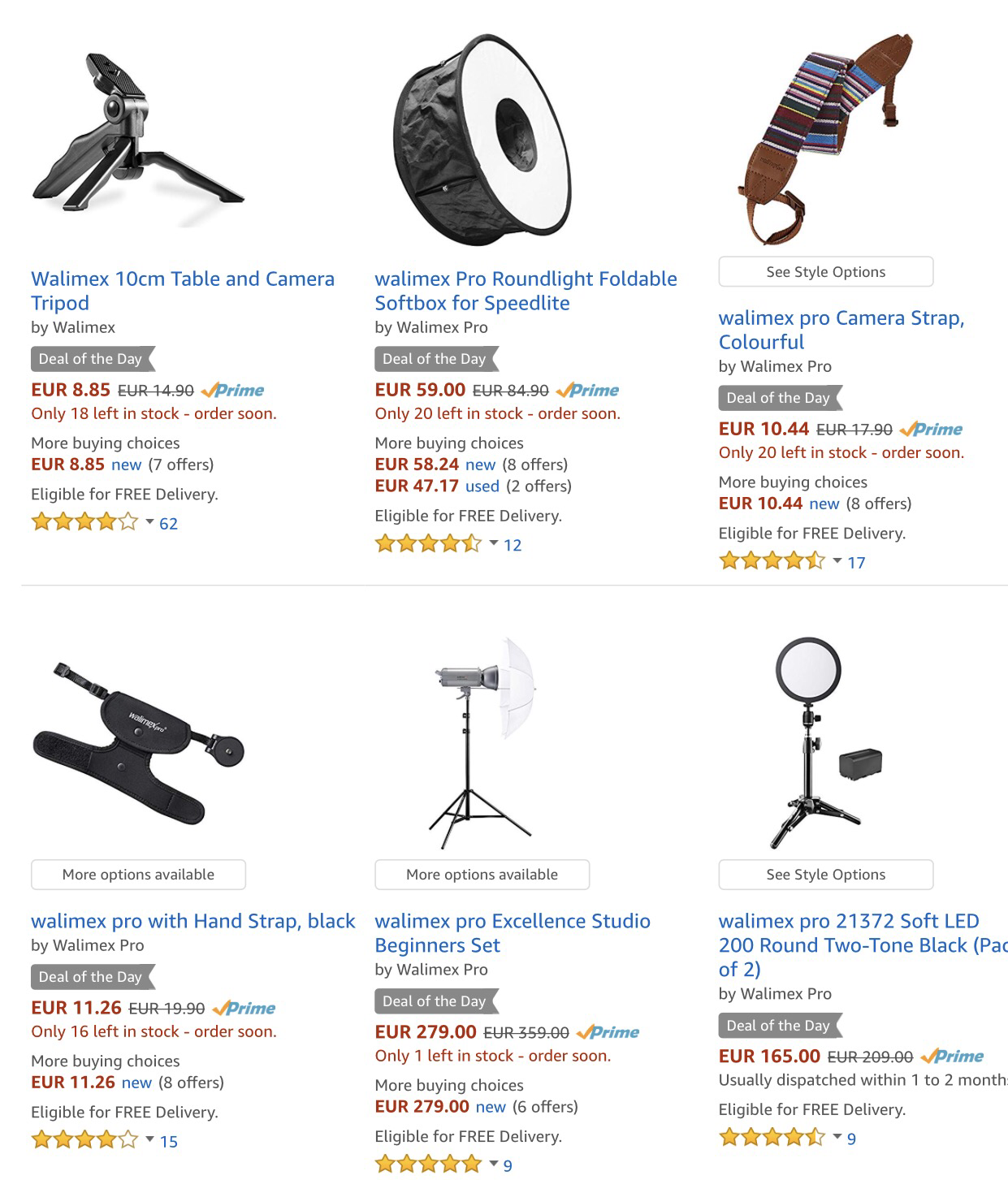Expand rating dropdown arrow for table tripod

(x=149, y=522)
